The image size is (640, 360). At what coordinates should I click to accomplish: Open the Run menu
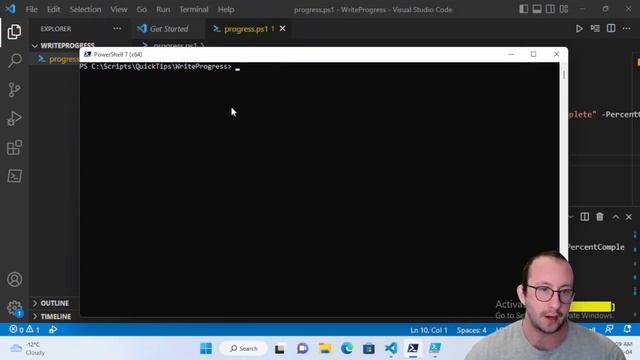click(x=163, y=9)
